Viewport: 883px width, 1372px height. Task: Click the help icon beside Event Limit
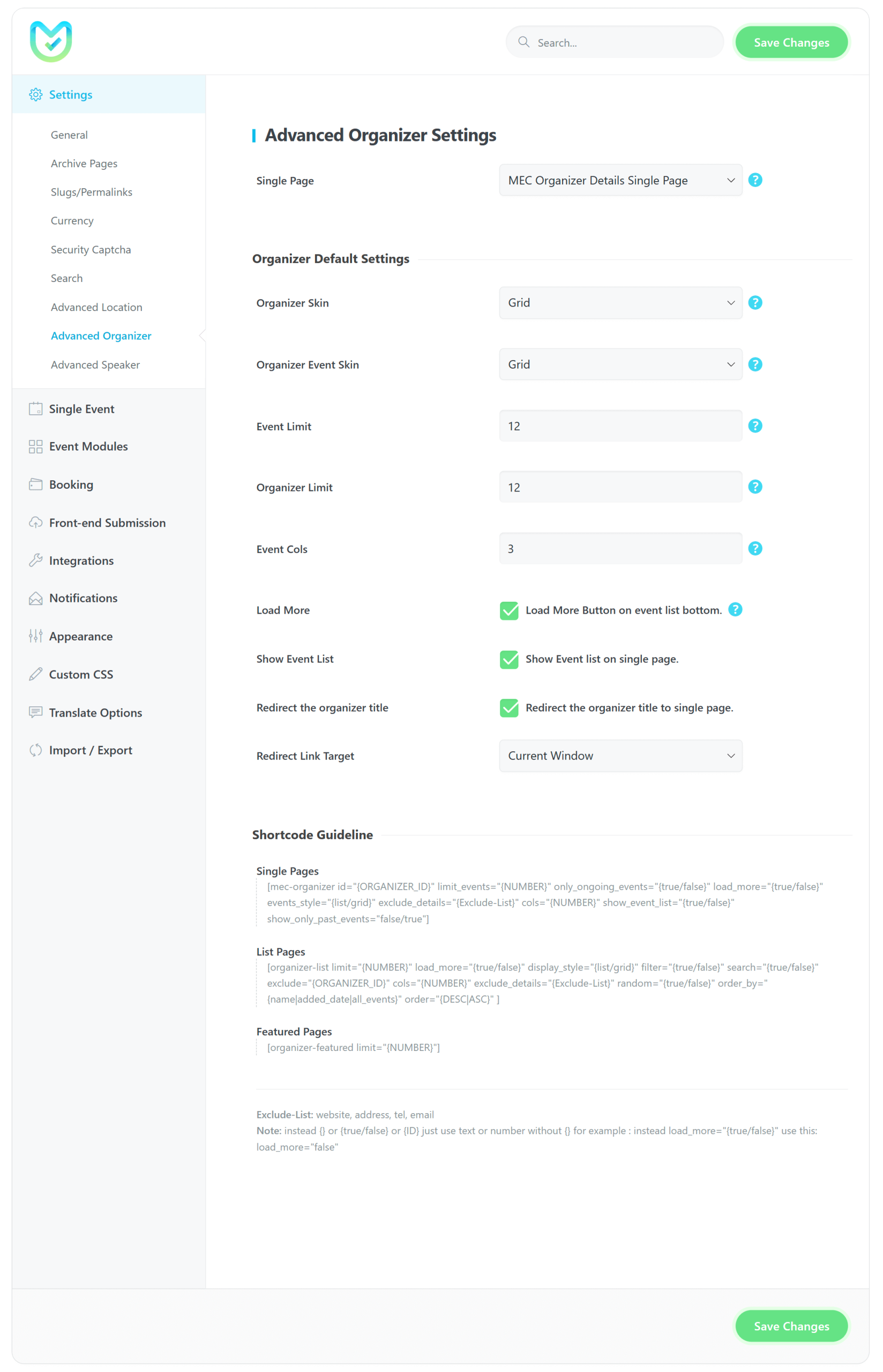(755, 426)
